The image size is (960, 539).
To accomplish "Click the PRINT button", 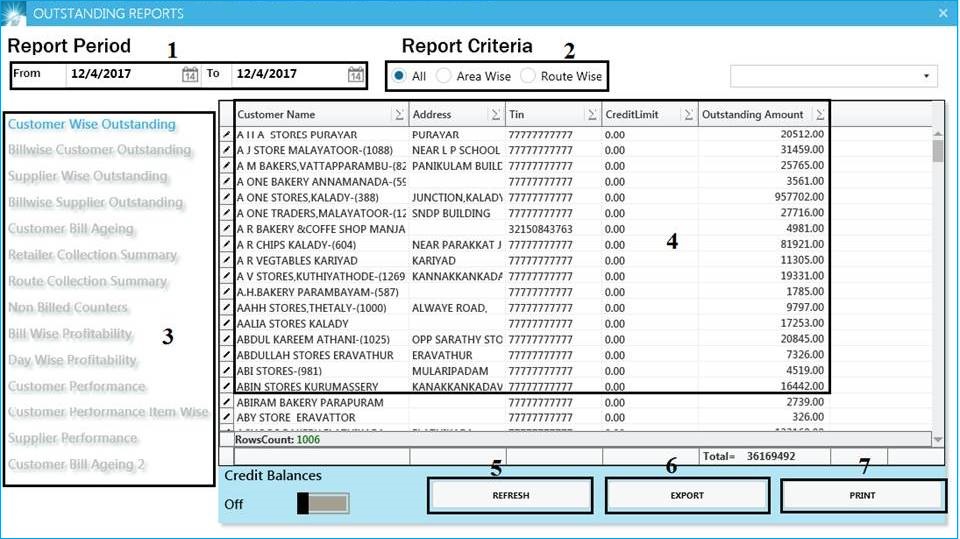I will [x=863, y=496].
